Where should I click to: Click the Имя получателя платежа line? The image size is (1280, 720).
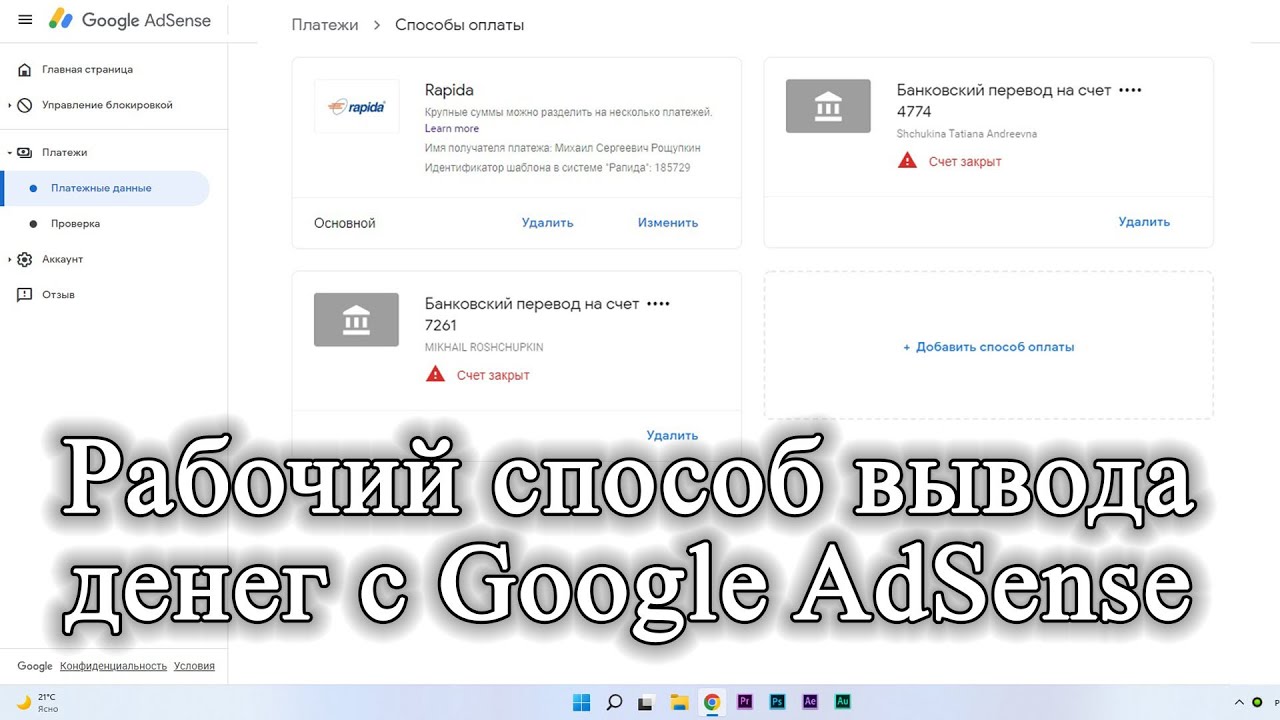point(563,148)
